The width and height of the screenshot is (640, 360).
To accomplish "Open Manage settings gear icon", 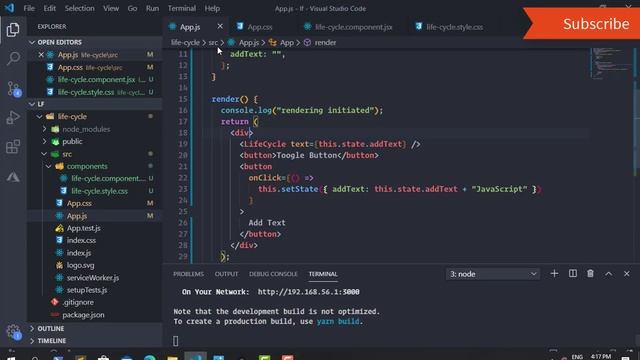I will point(14,332).
